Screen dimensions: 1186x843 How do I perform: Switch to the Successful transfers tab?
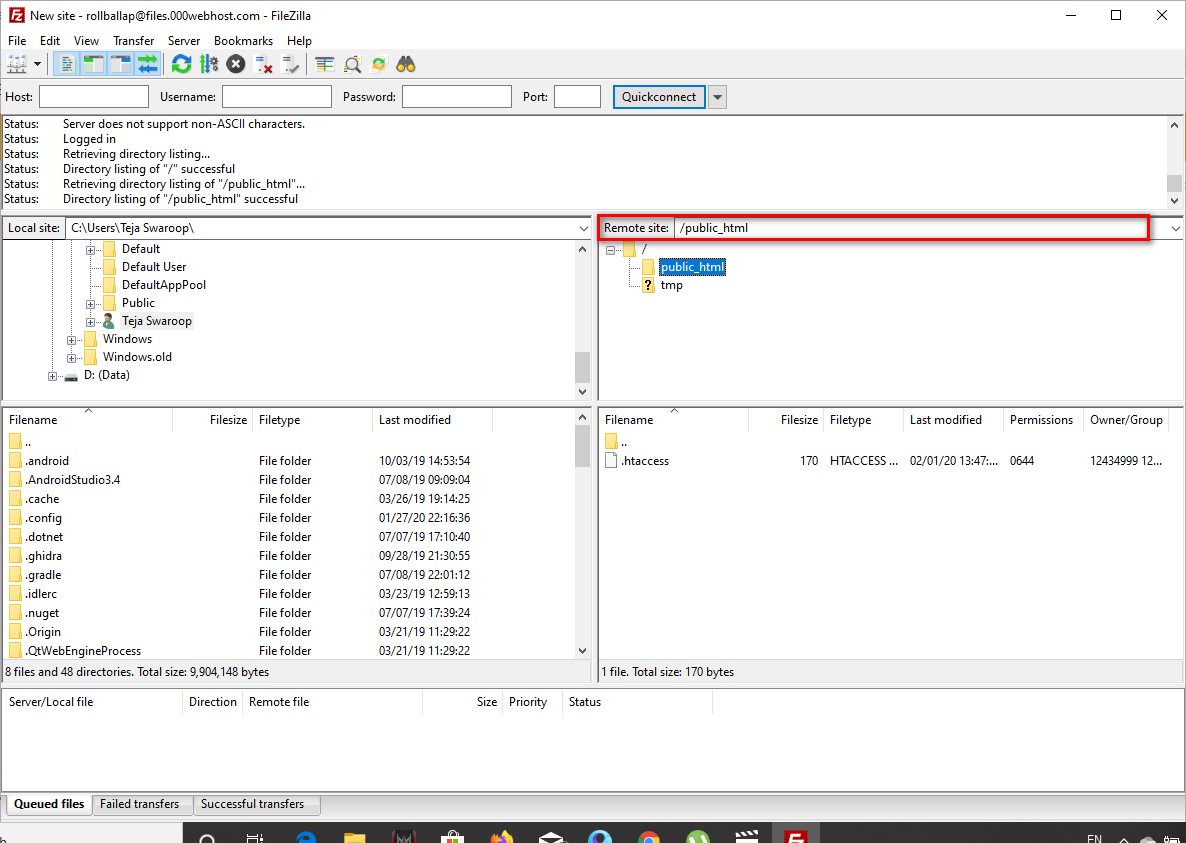pos(253,804)
